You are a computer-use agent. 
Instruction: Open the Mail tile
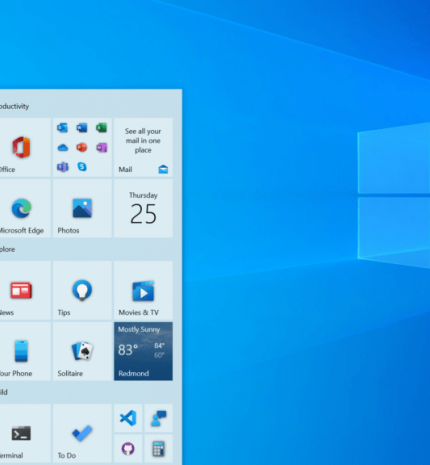[x=143, y=147]
